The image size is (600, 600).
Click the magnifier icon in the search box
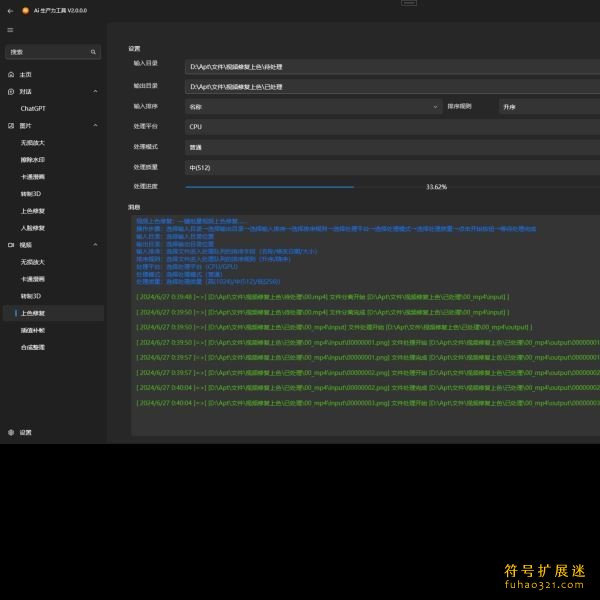93,52
